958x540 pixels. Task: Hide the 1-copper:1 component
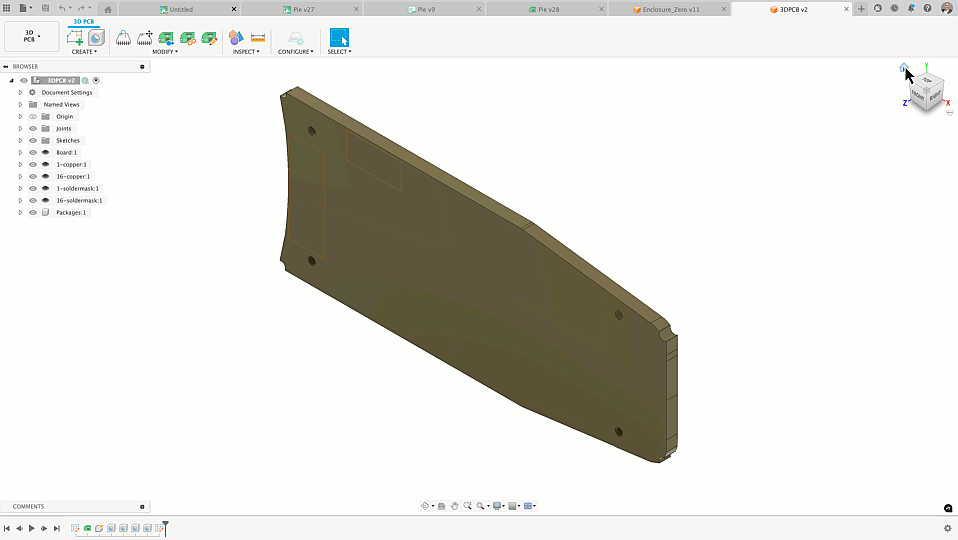(33, 164)
